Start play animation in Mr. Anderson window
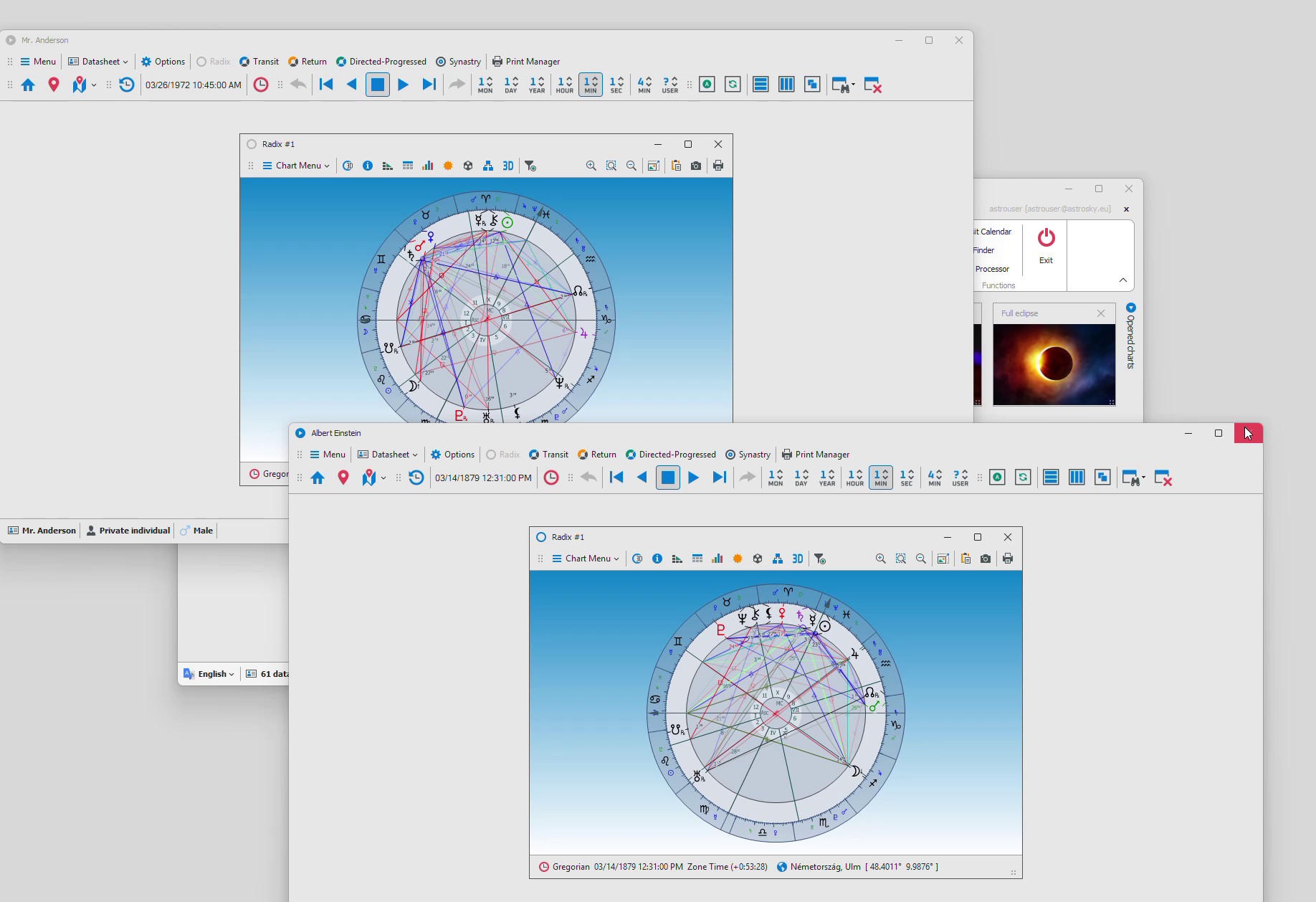Viewport: 1316px width, 902px height. pos(403,85)
